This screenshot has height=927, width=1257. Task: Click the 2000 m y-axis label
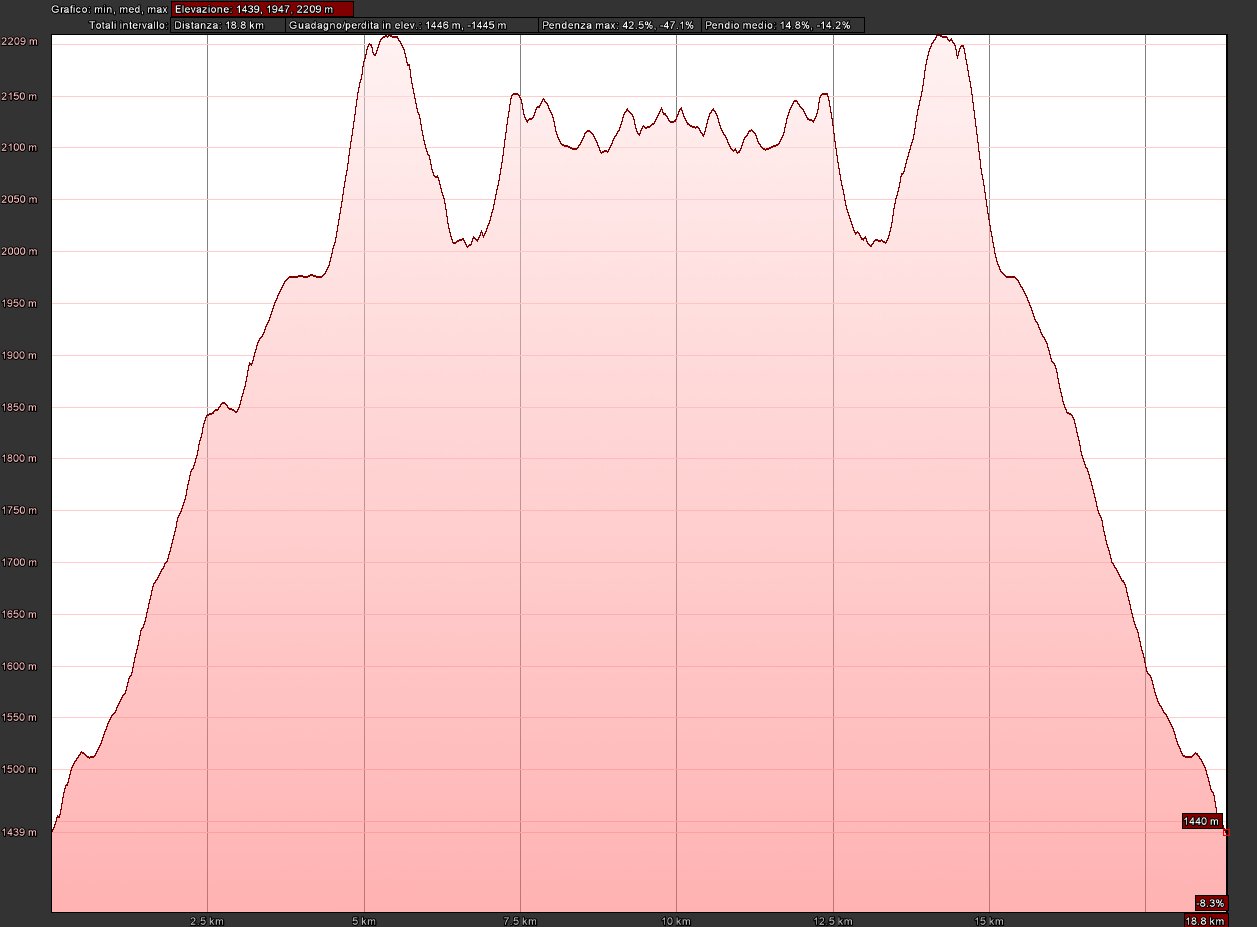[x=19, y=252]
